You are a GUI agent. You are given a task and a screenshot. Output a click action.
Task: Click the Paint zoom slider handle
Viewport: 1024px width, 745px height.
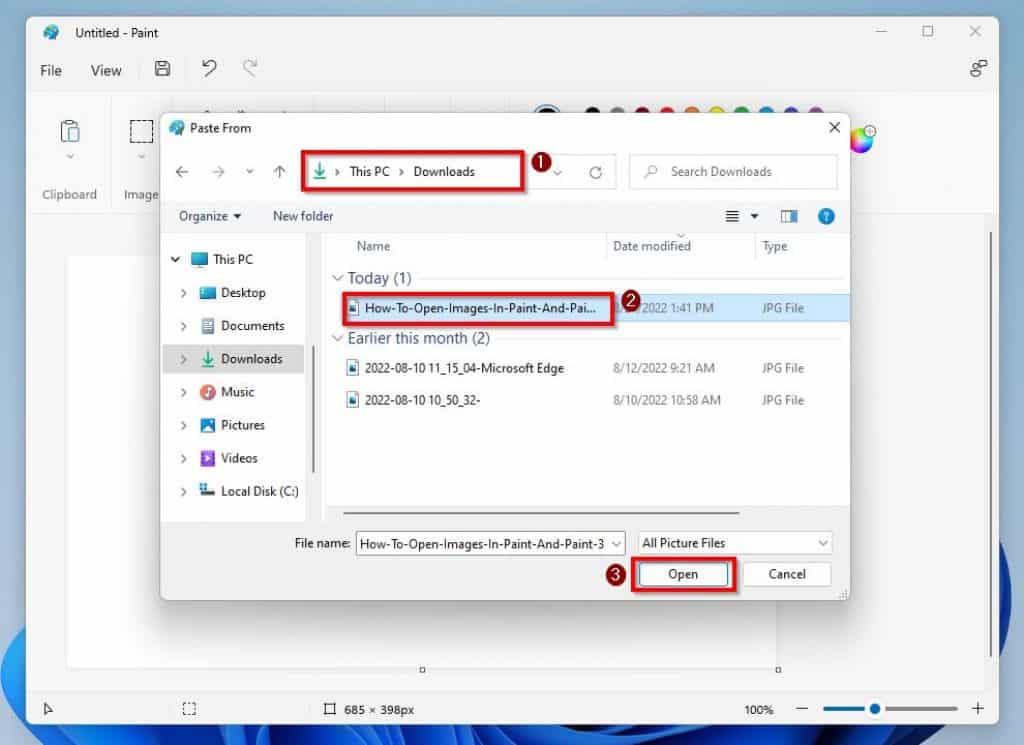pyautogui.click(x=874, y=708)
